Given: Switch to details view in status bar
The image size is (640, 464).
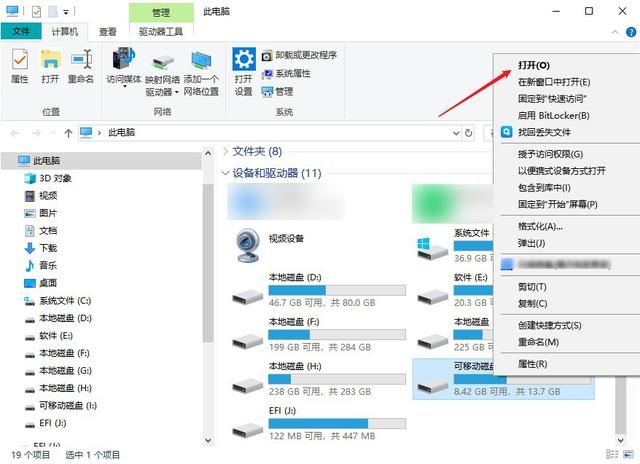Looking at the screenshot, I should 612,454.
